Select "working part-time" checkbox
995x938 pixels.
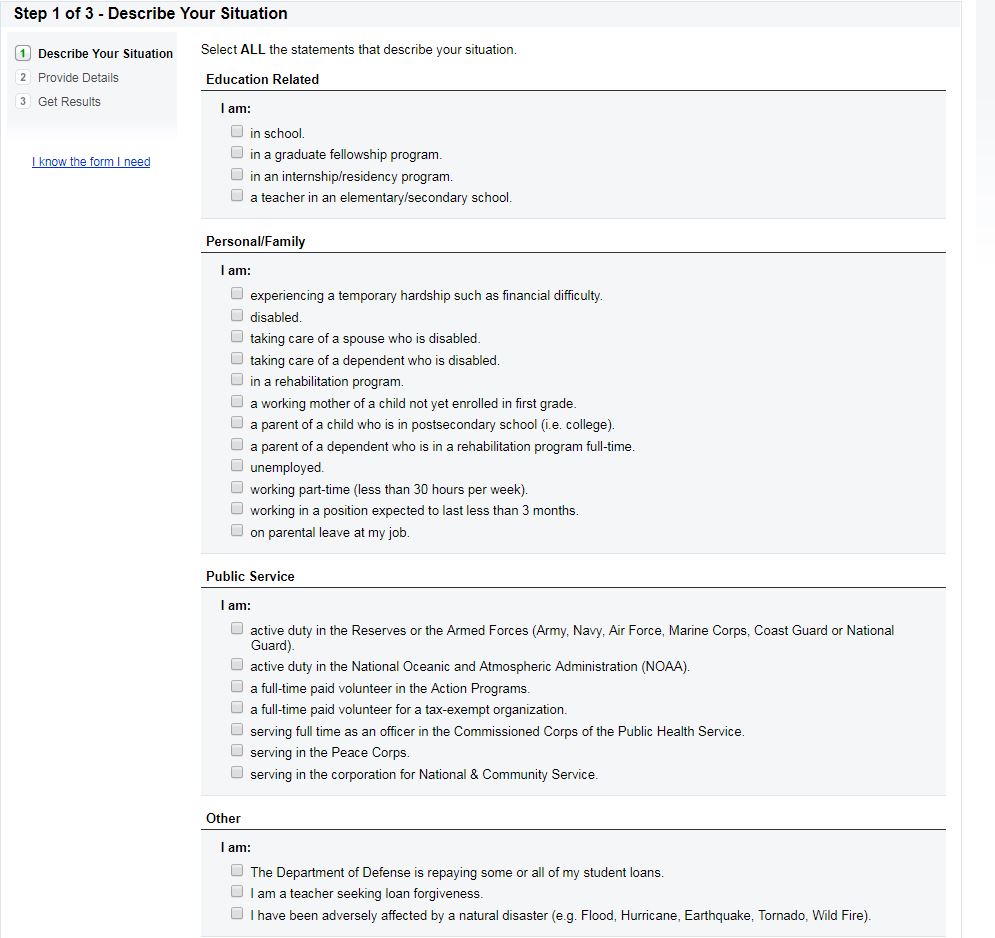[237, 488]
